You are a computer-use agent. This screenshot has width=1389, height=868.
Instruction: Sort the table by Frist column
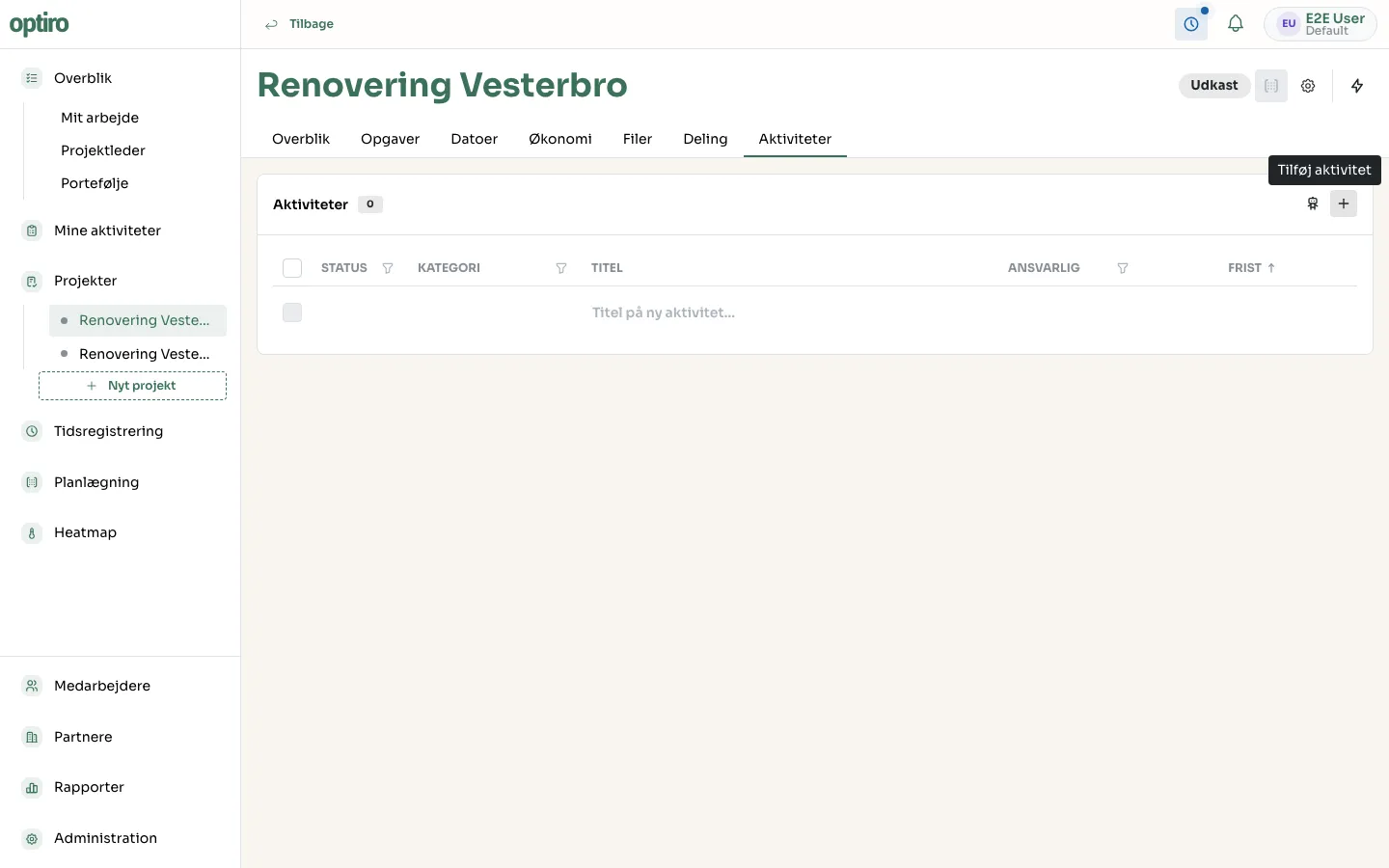coord(1251,268)
